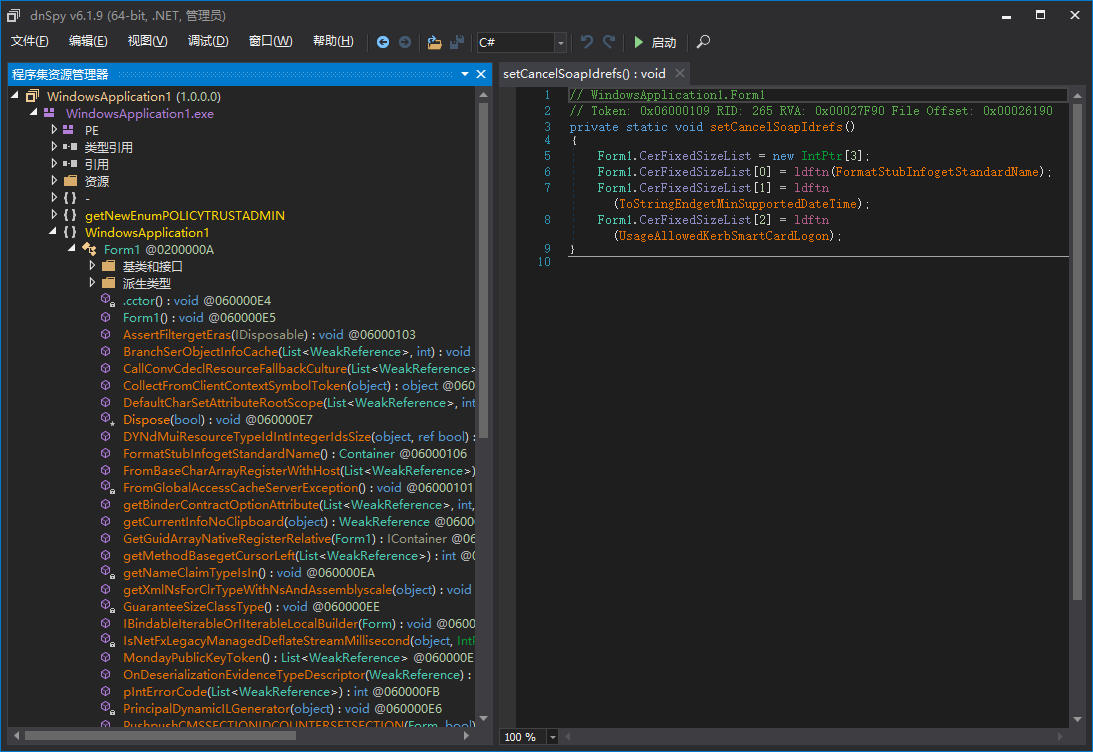The width and height of the screenshot is (1093, 752).
Task: Close the assembly explorer panel
Action: [482, 74]
